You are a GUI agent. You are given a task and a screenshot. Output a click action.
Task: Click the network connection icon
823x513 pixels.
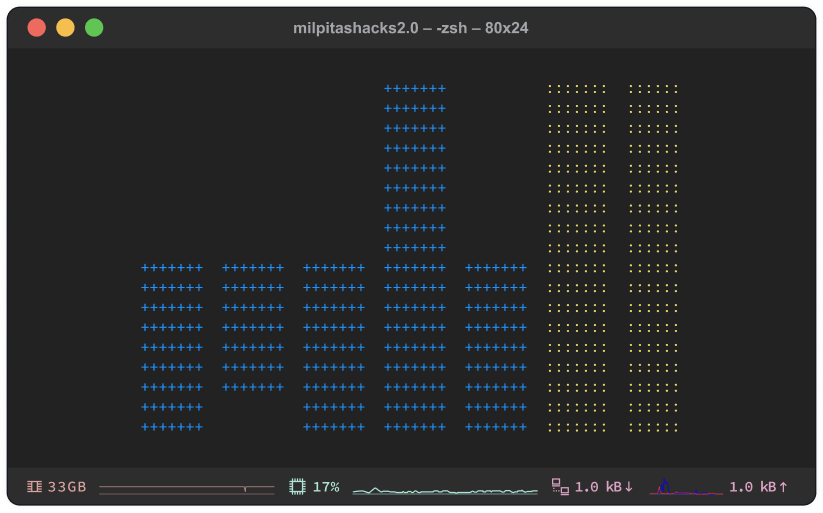tap(560, 487)
